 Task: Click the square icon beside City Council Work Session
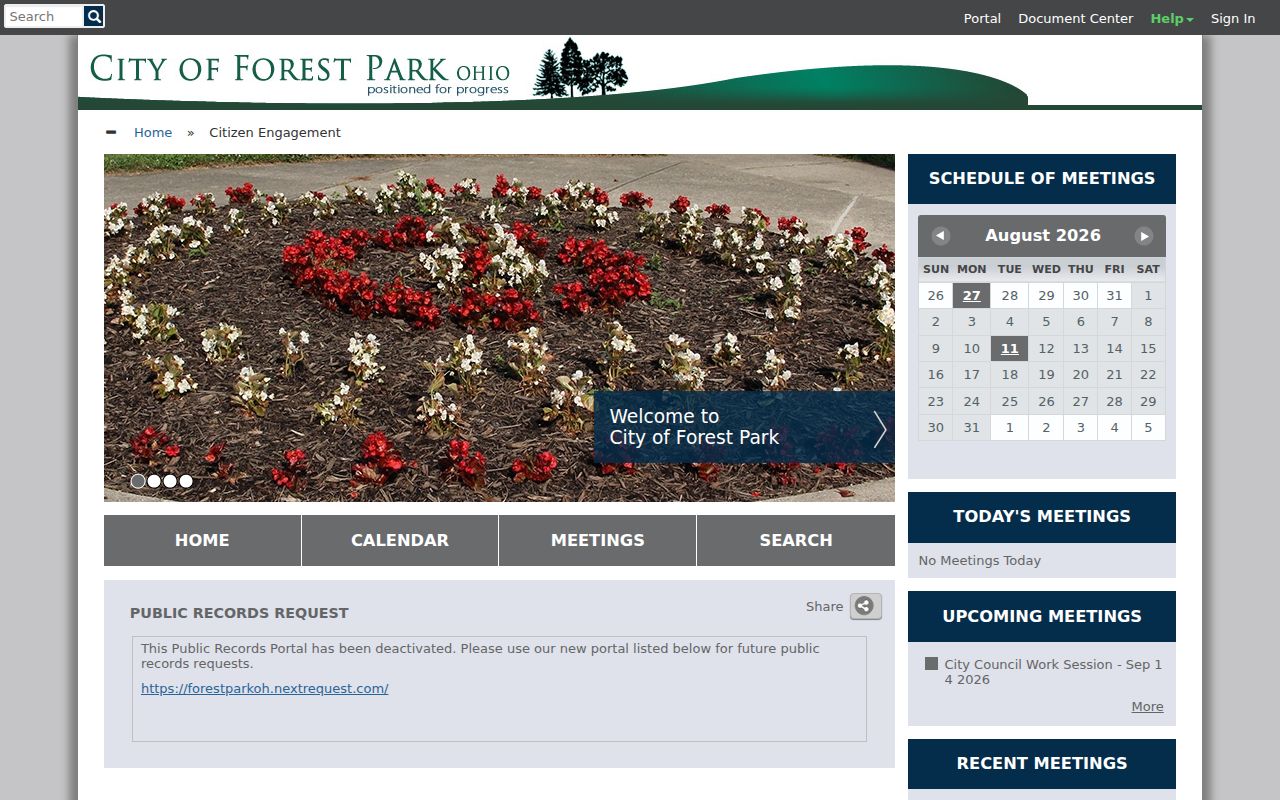coord(932,663)
